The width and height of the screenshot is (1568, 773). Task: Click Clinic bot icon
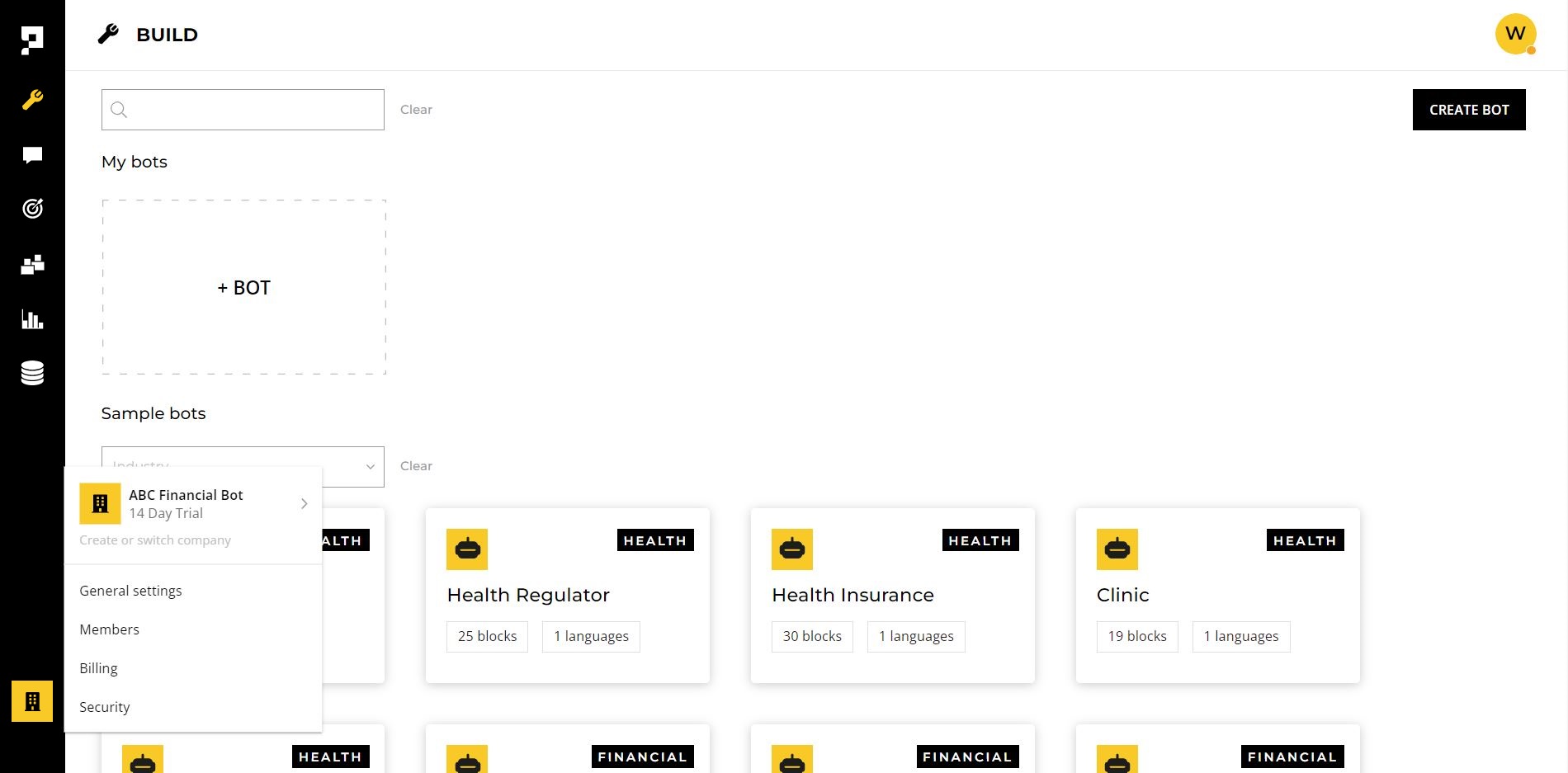pyautogui.click(x=1117, y=549)
